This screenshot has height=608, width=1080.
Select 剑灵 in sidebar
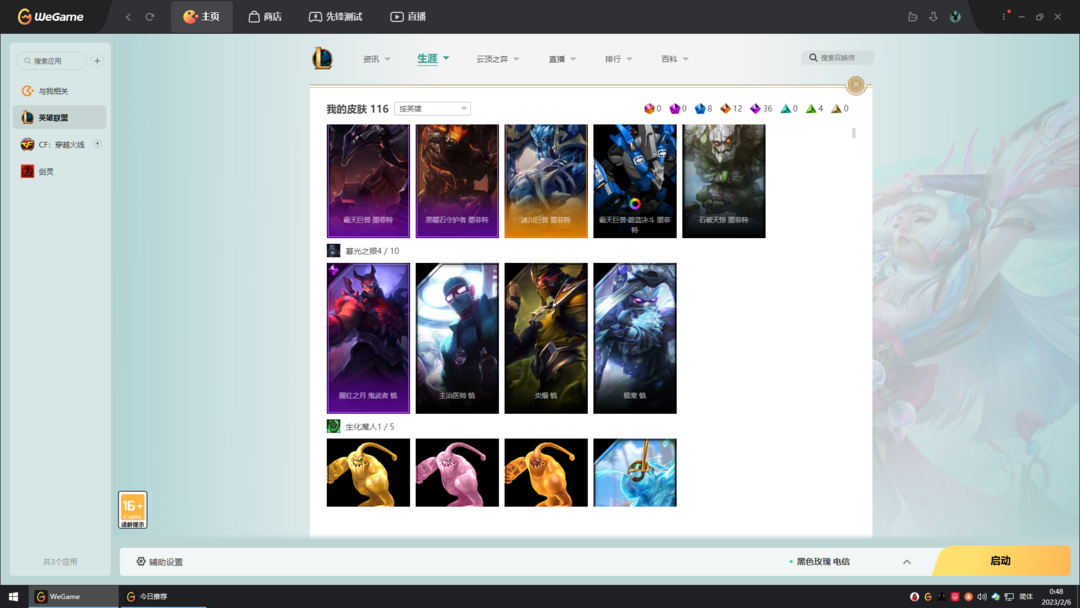60,171
